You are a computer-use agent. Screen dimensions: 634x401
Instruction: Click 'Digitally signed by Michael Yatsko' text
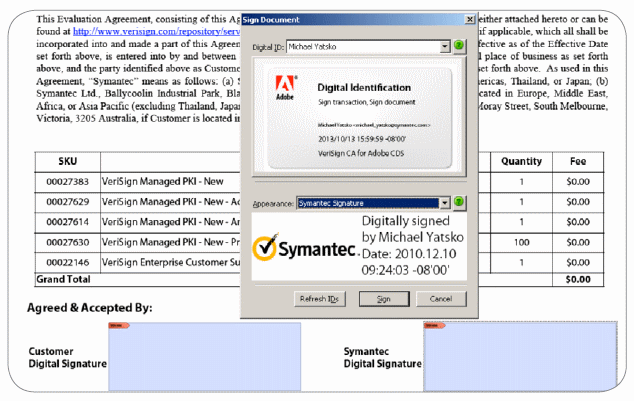pyautogui.click(x=412, y=229)
